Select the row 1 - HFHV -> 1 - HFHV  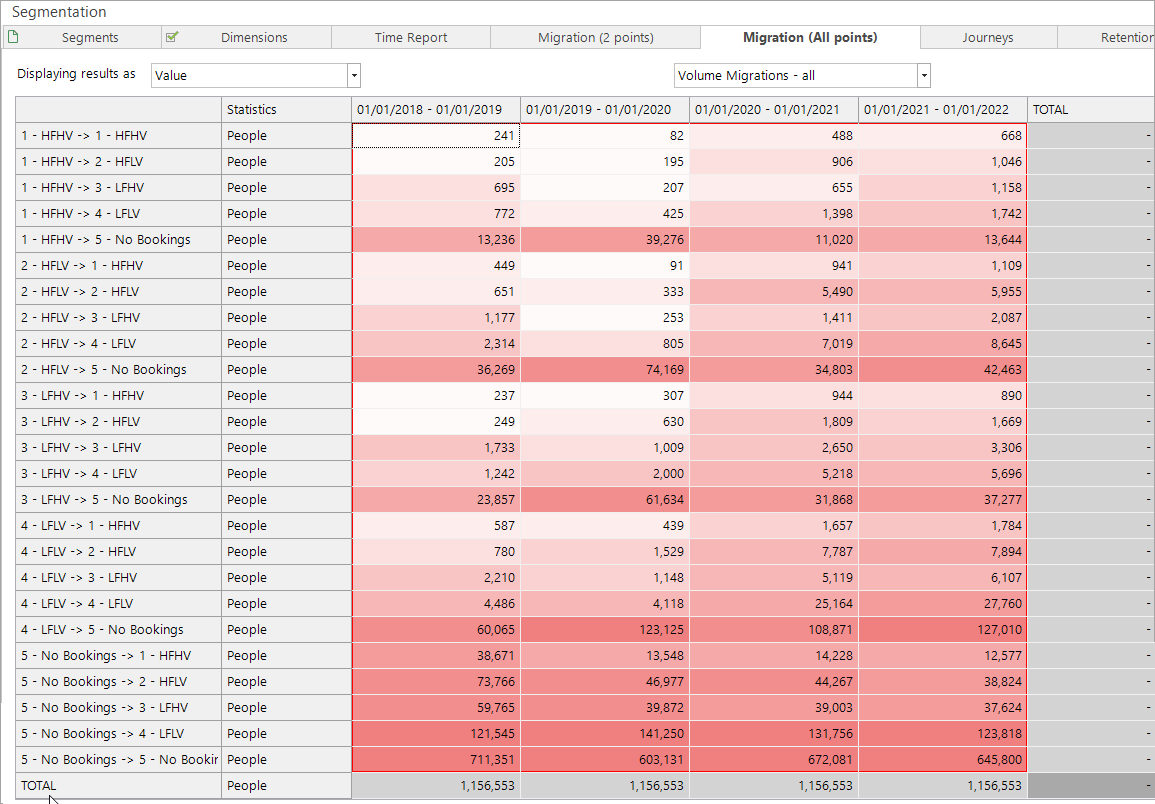(x=119, y=136)
